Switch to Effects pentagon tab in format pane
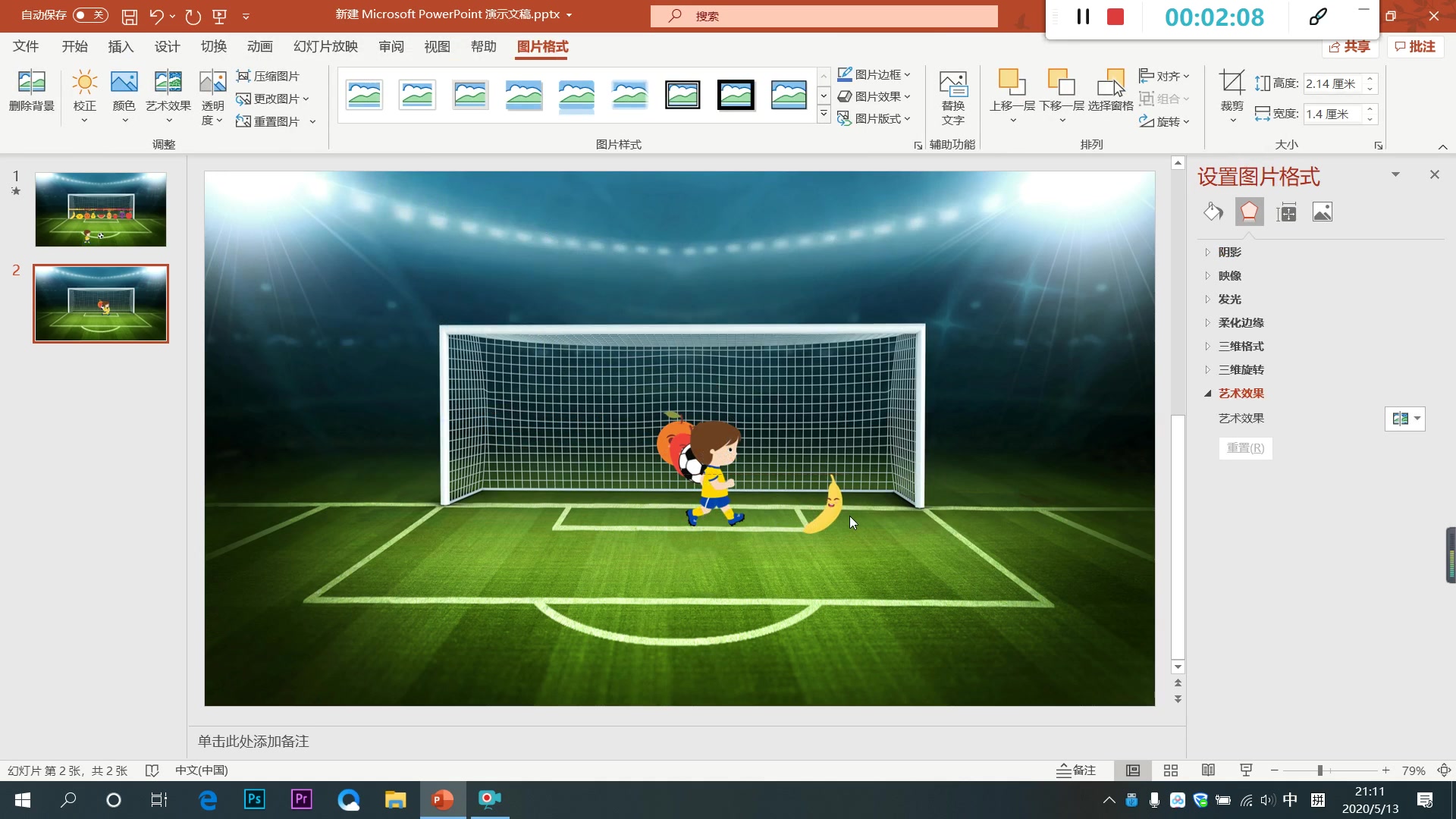Screen dimensions: 1456x819 tap(1249, 212)
